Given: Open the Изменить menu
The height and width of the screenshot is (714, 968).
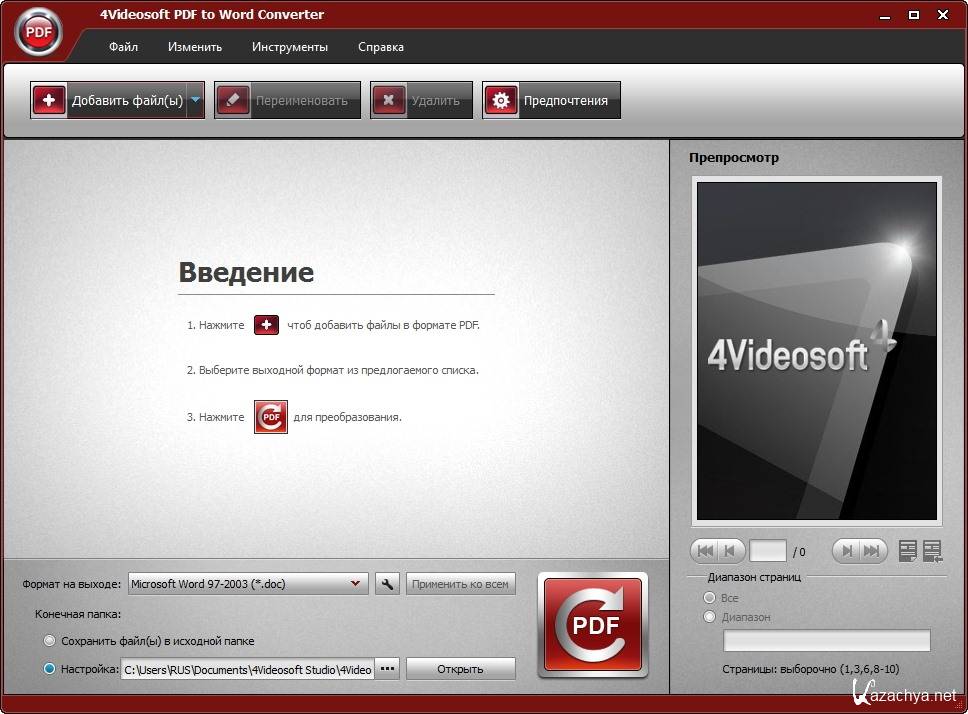Looking at the screenshot, I should pos(195,47).
